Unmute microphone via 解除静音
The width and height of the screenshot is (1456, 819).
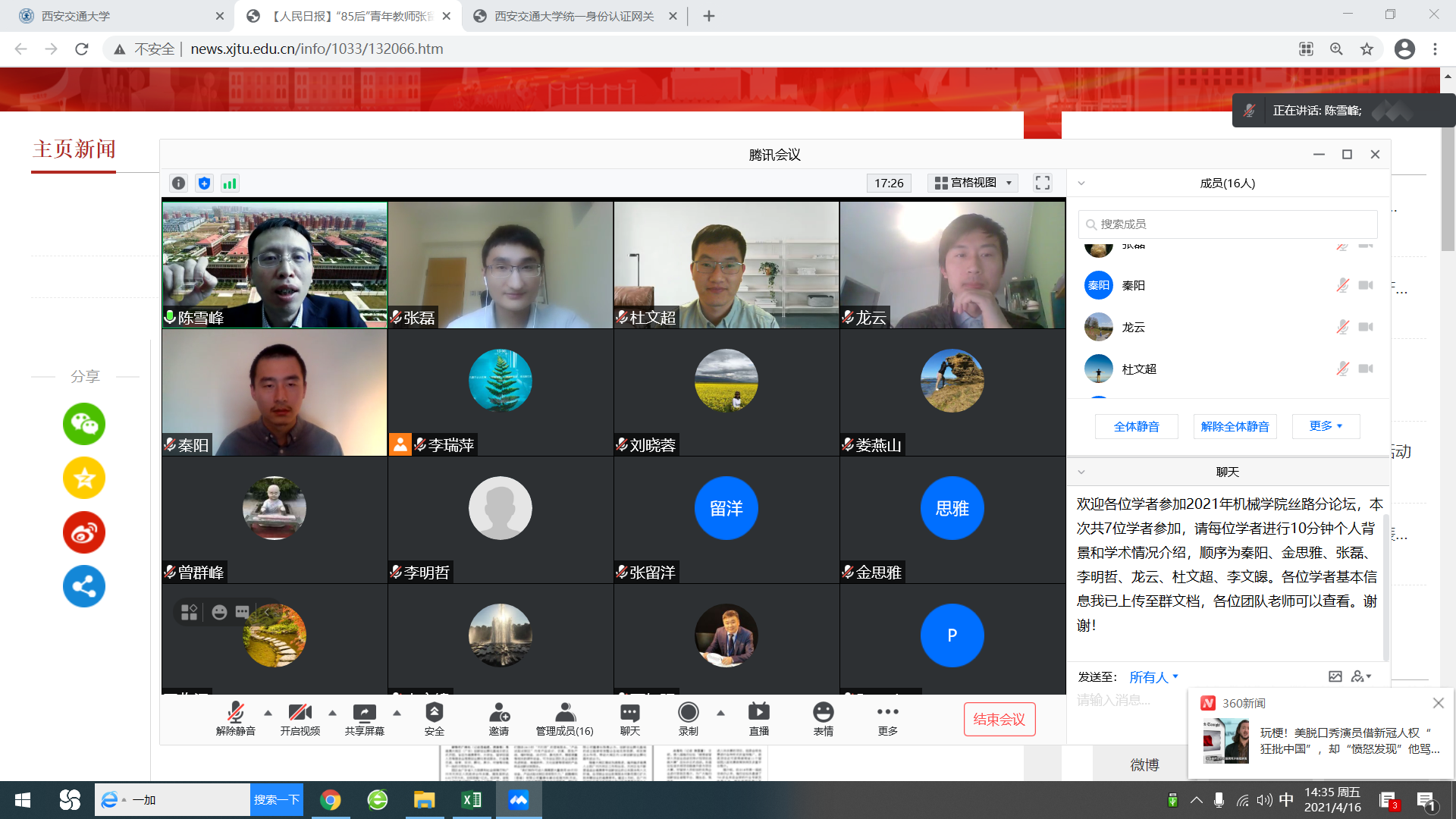(x=235, y=718)
